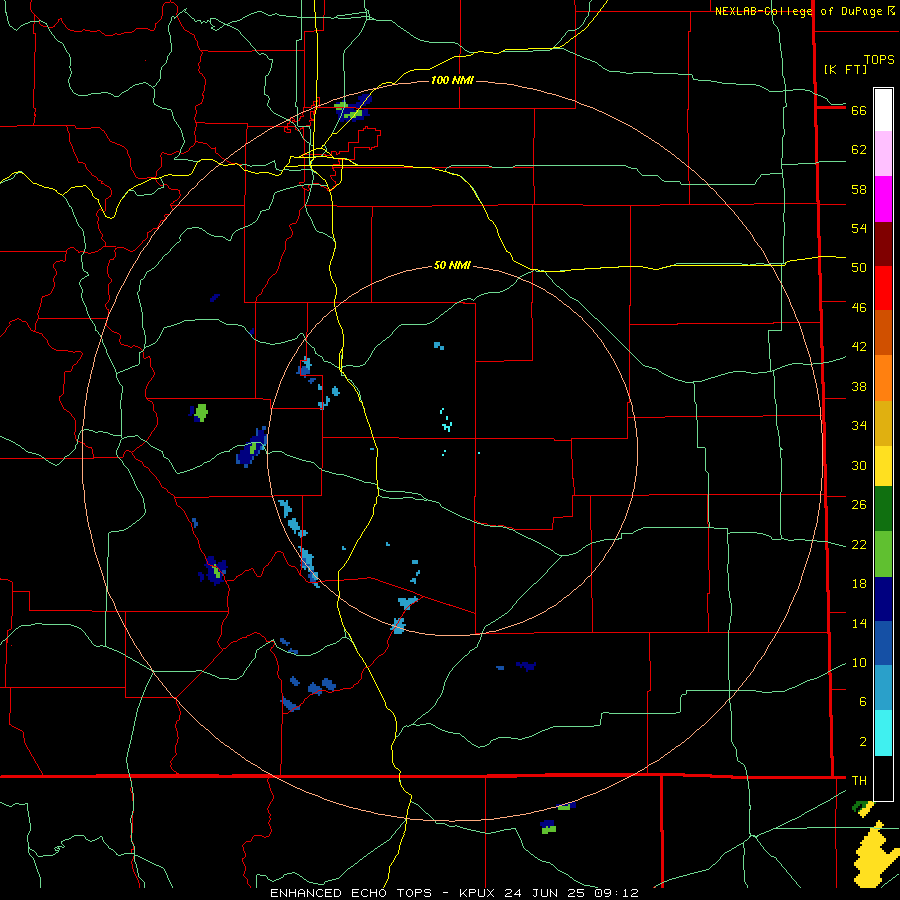Click the '14' legend value

[859, 623]
